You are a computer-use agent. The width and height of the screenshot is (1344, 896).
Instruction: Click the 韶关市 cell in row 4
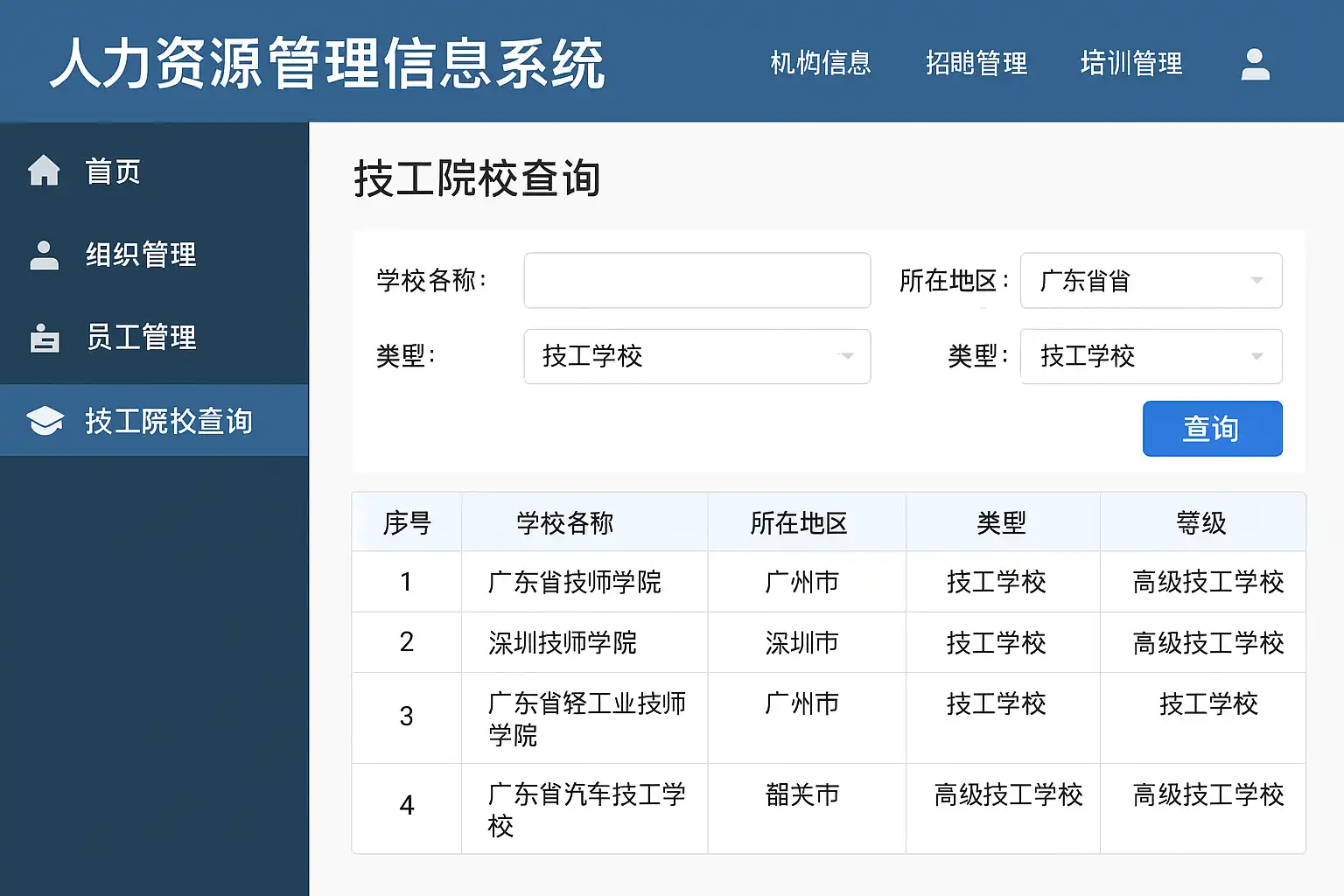click(x=801, y=794)
